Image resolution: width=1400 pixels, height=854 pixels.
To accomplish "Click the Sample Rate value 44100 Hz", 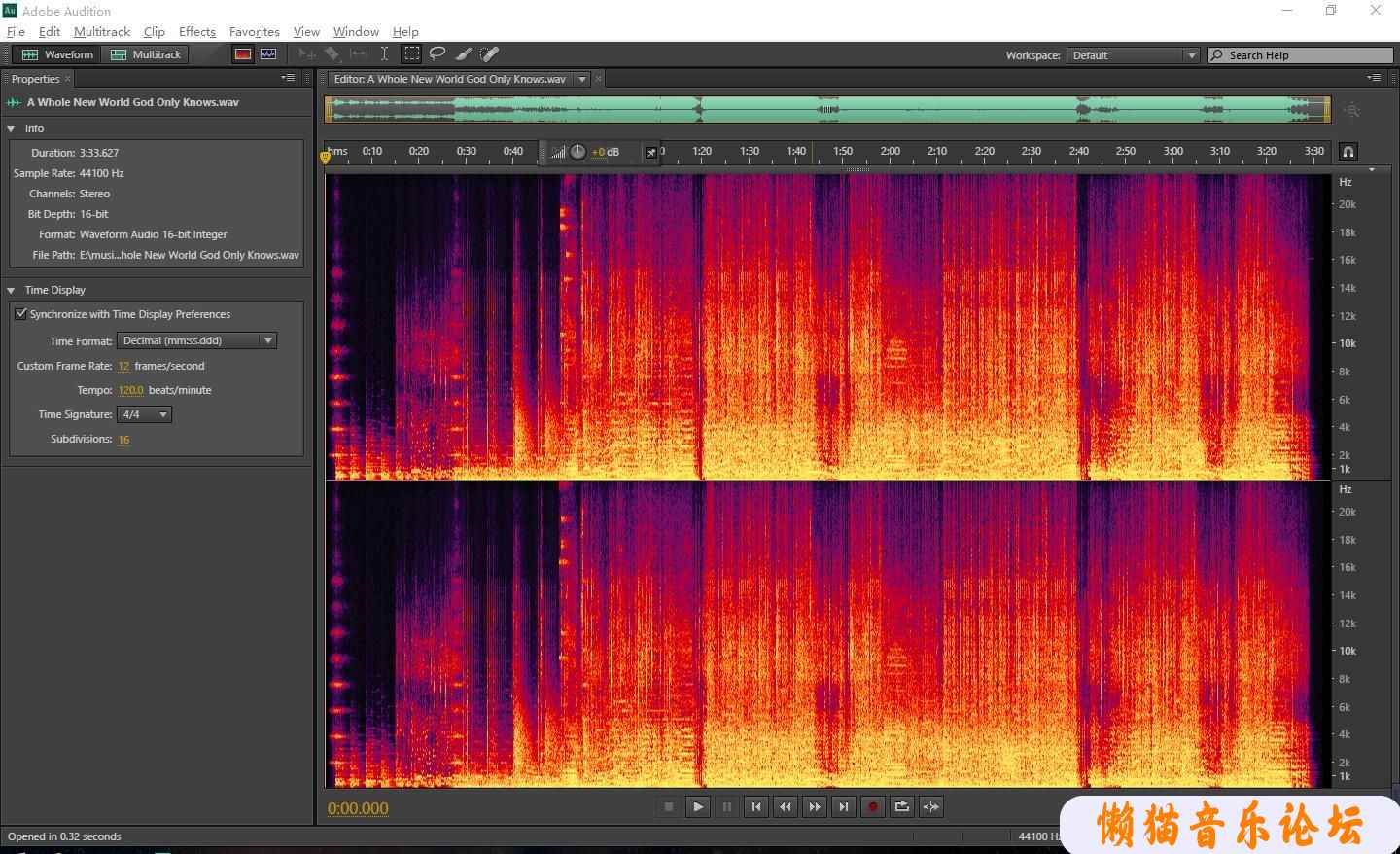I will point(102,173).
